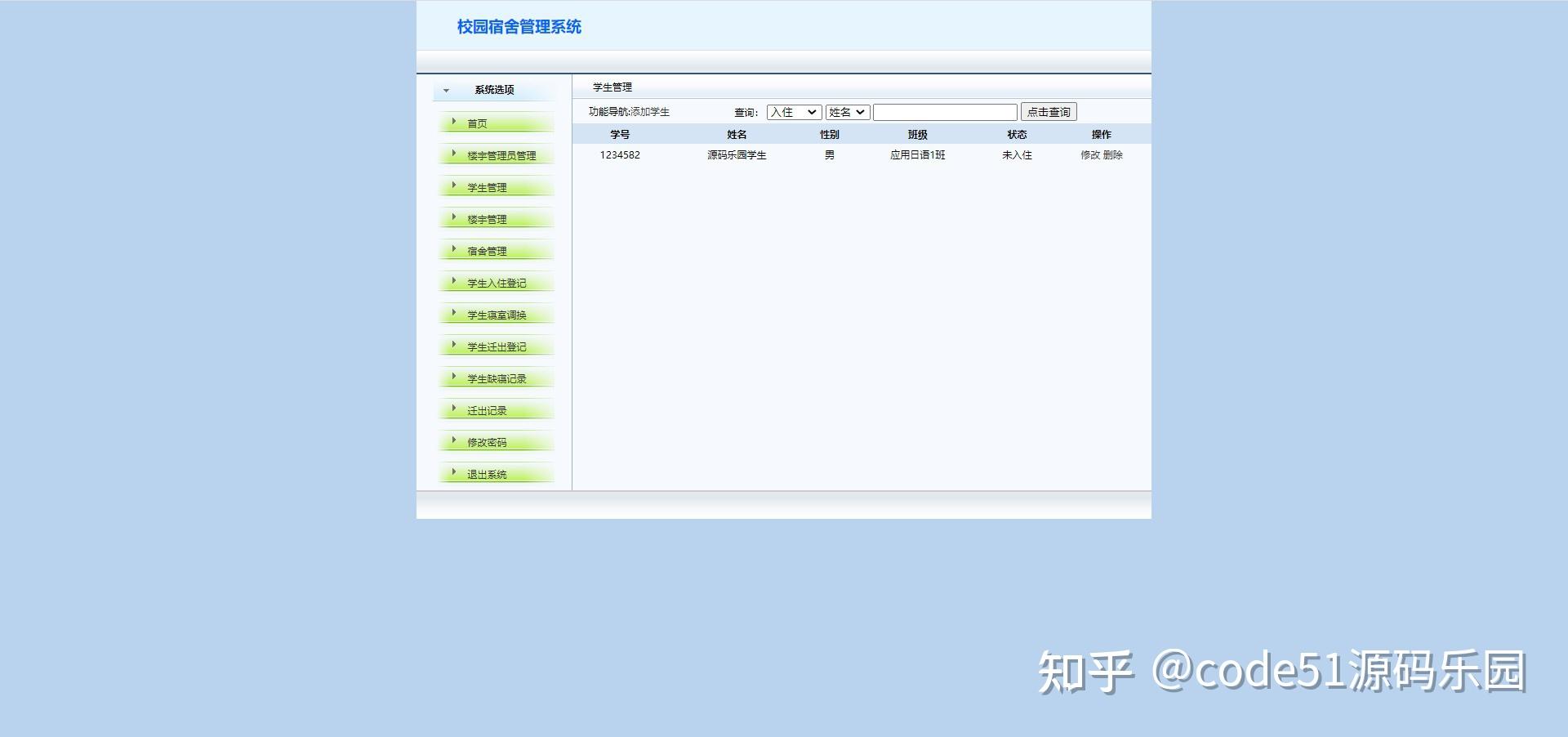Open the 姓名 search-field dropdown
The height and width of the screenshot is (737, 1568).
(x=847, y=112)
